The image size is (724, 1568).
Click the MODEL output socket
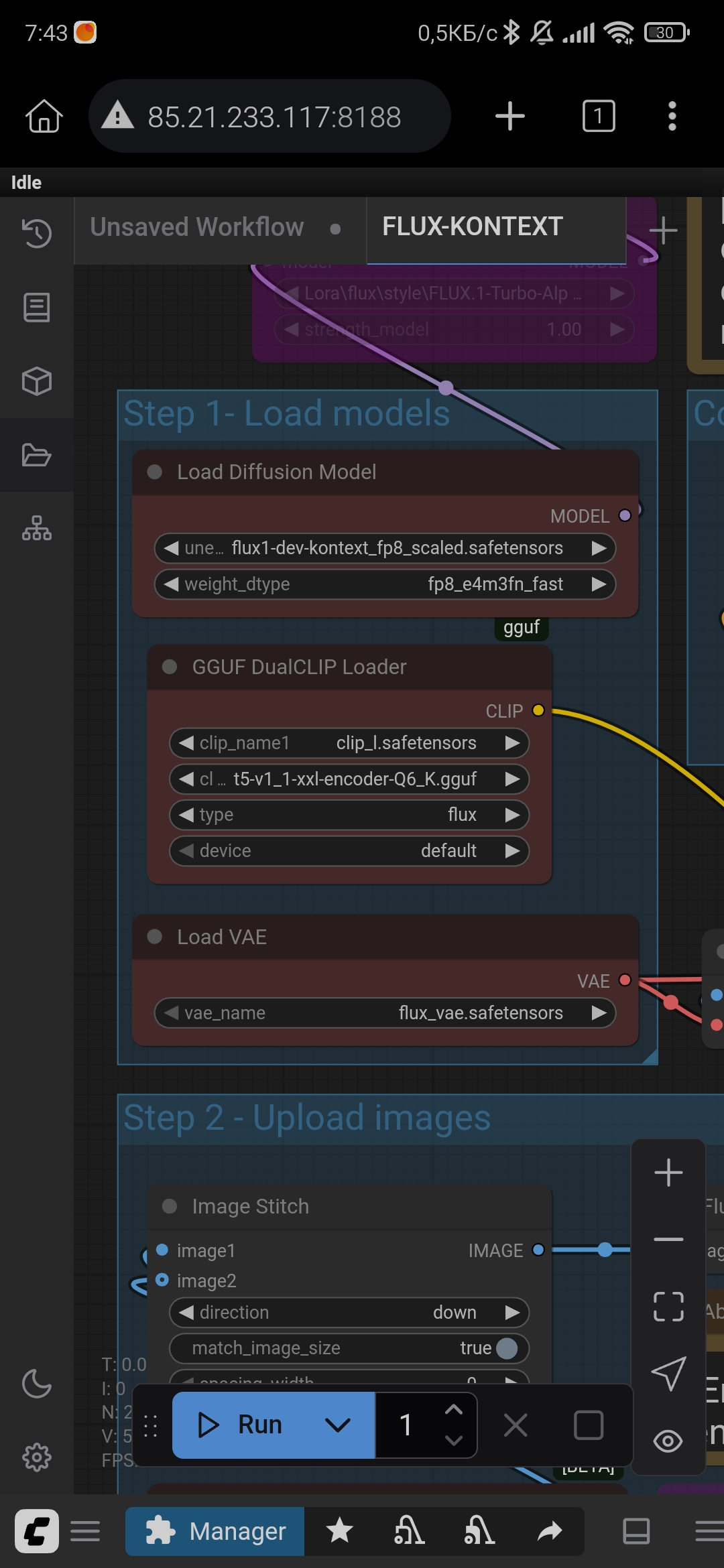tap(625, 515)
